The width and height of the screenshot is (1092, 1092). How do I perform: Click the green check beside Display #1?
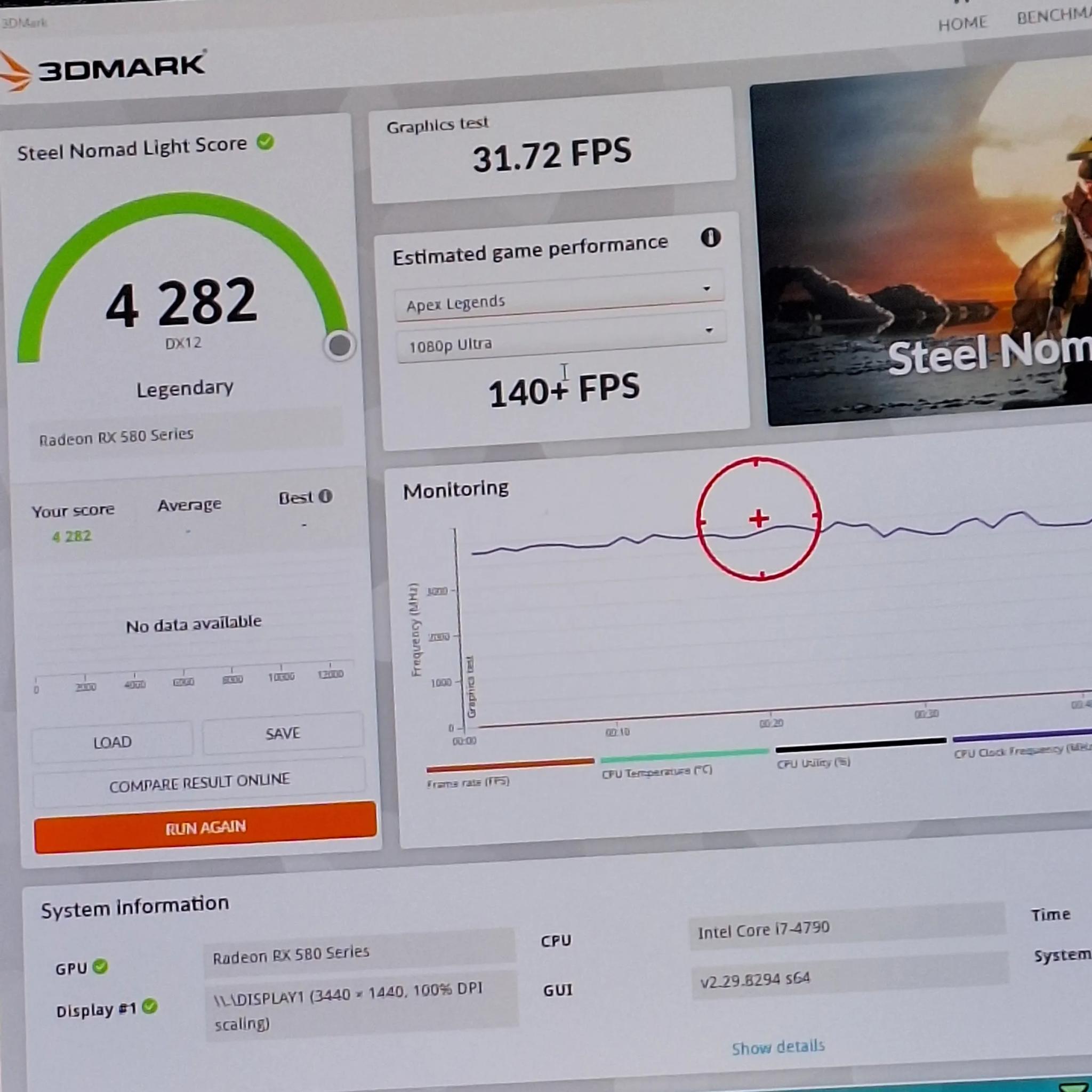[149, 1007]
